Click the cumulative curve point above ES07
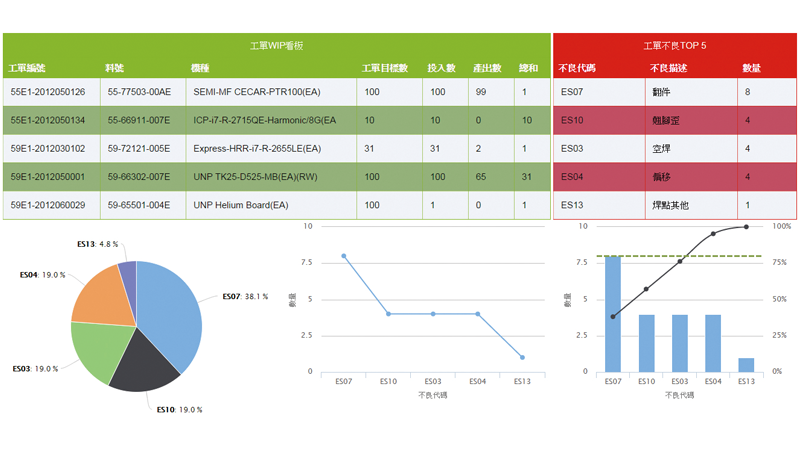 [613, 316]
